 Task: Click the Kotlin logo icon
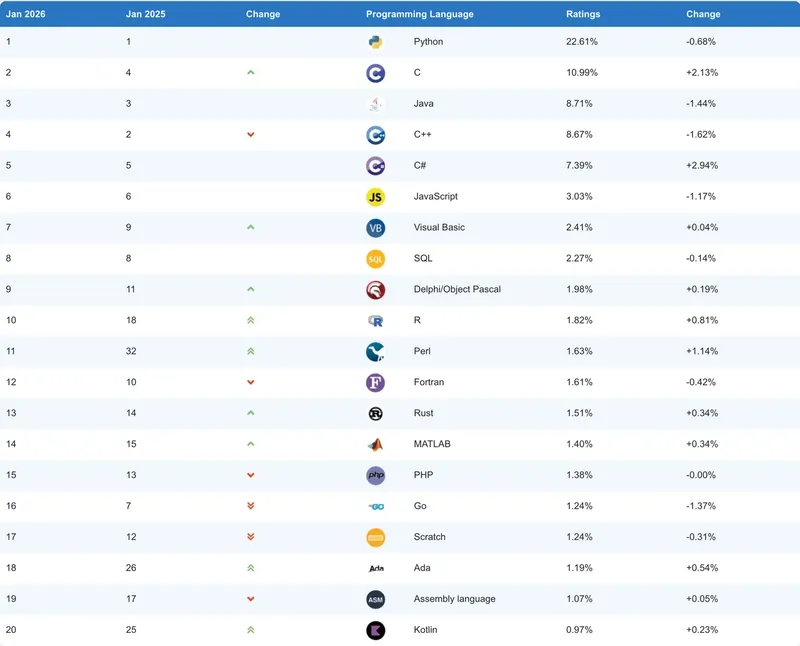[x=375, y=630]
